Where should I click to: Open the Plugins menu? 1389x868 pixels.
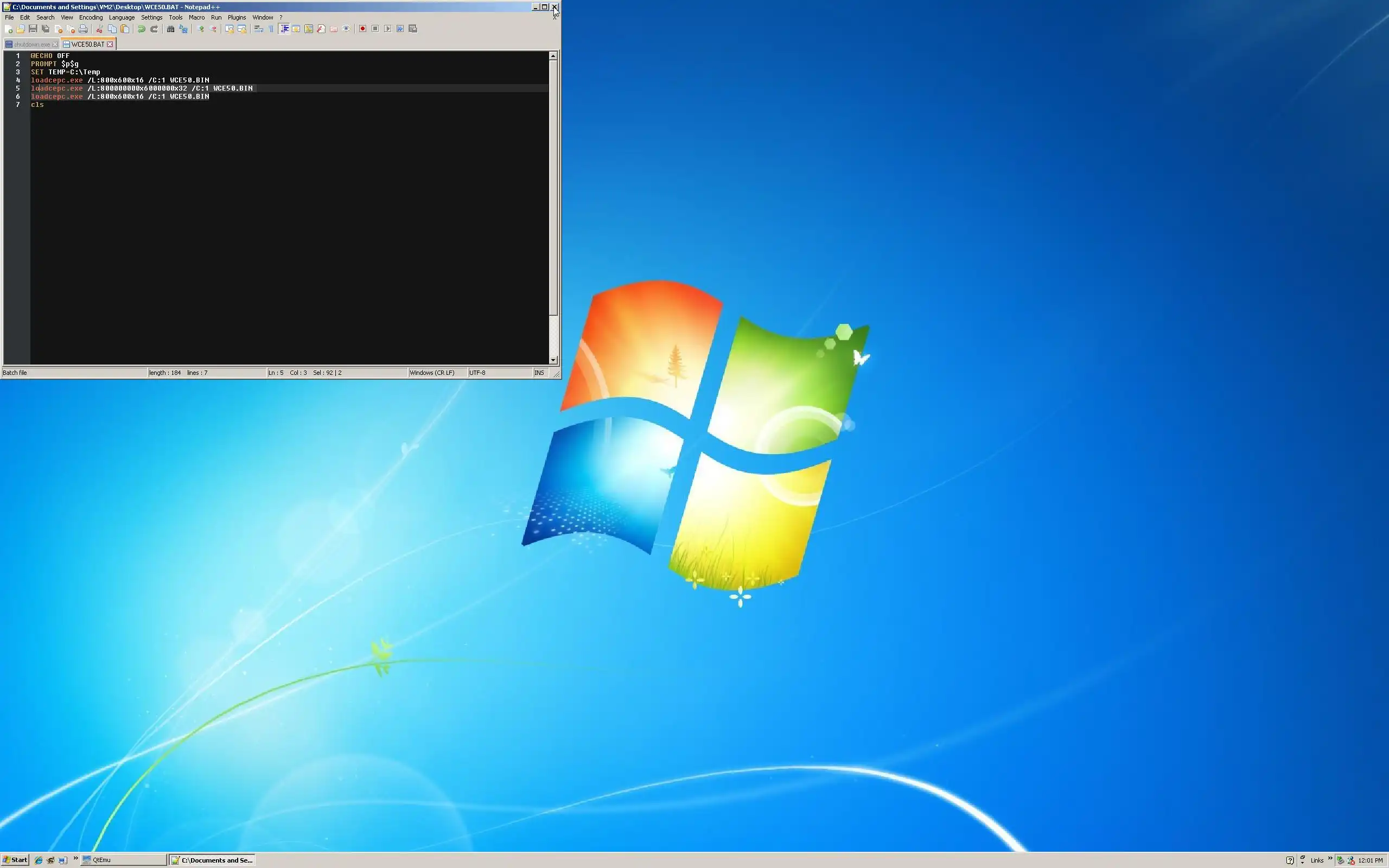coord(237,17)
